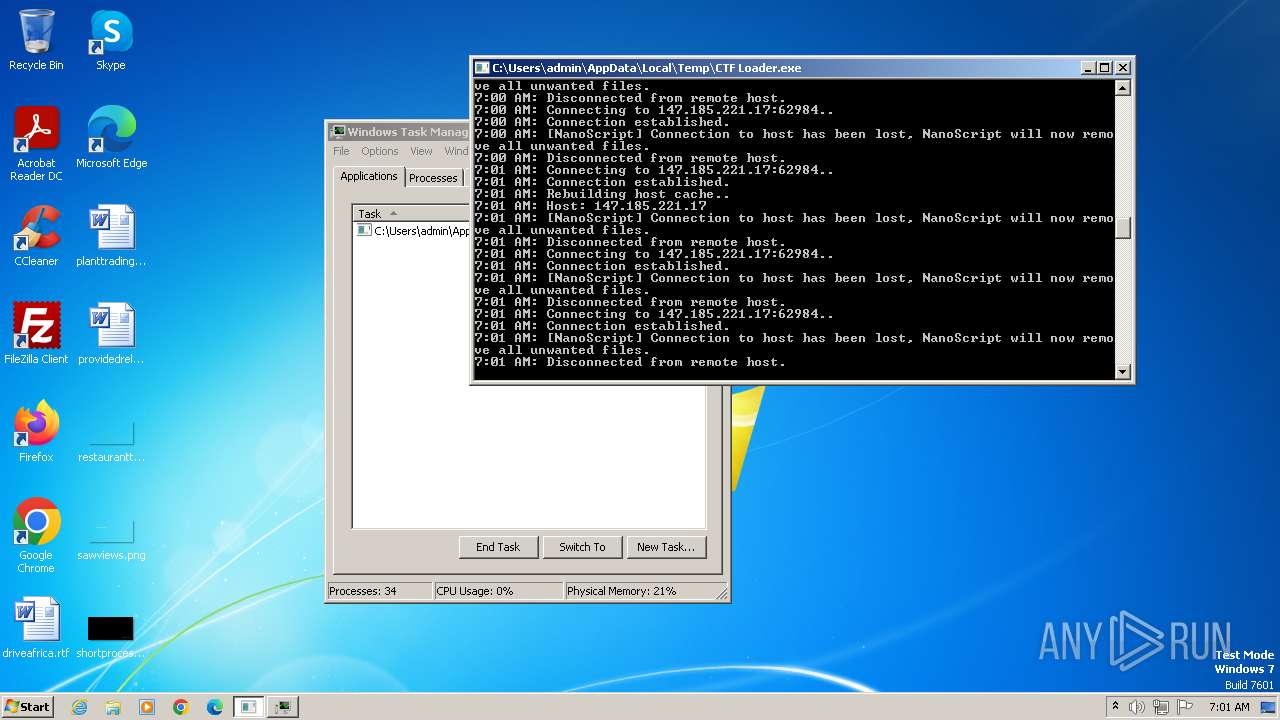
Task: Click the Windows Task Manager title bar
Action: click(400, 132)
